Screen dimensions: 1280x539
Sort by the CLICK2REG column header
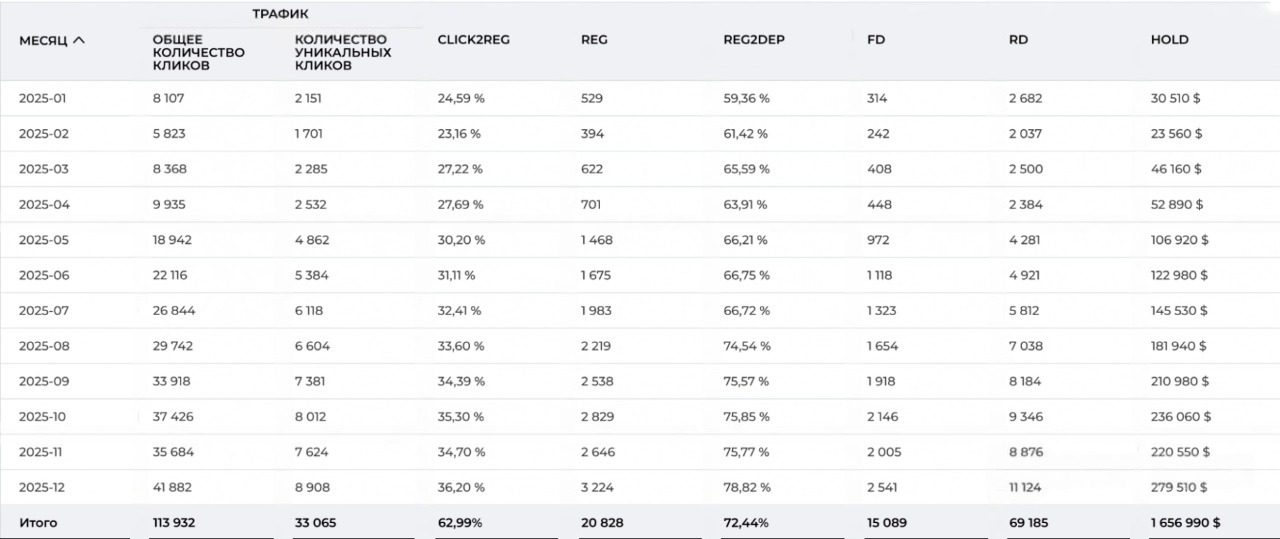tap(473, 40)
